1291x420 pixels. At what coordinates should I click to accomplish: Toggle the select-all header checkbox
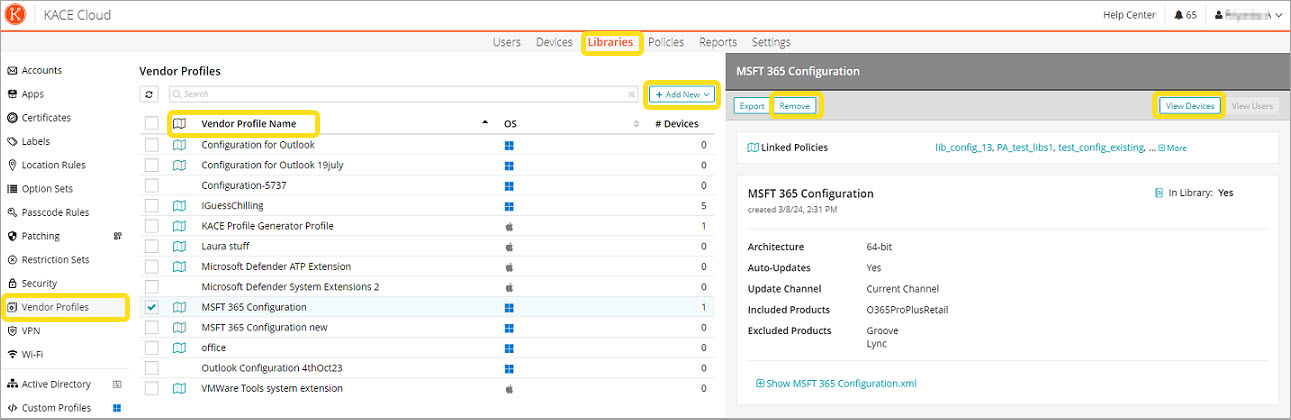(151, 123)
